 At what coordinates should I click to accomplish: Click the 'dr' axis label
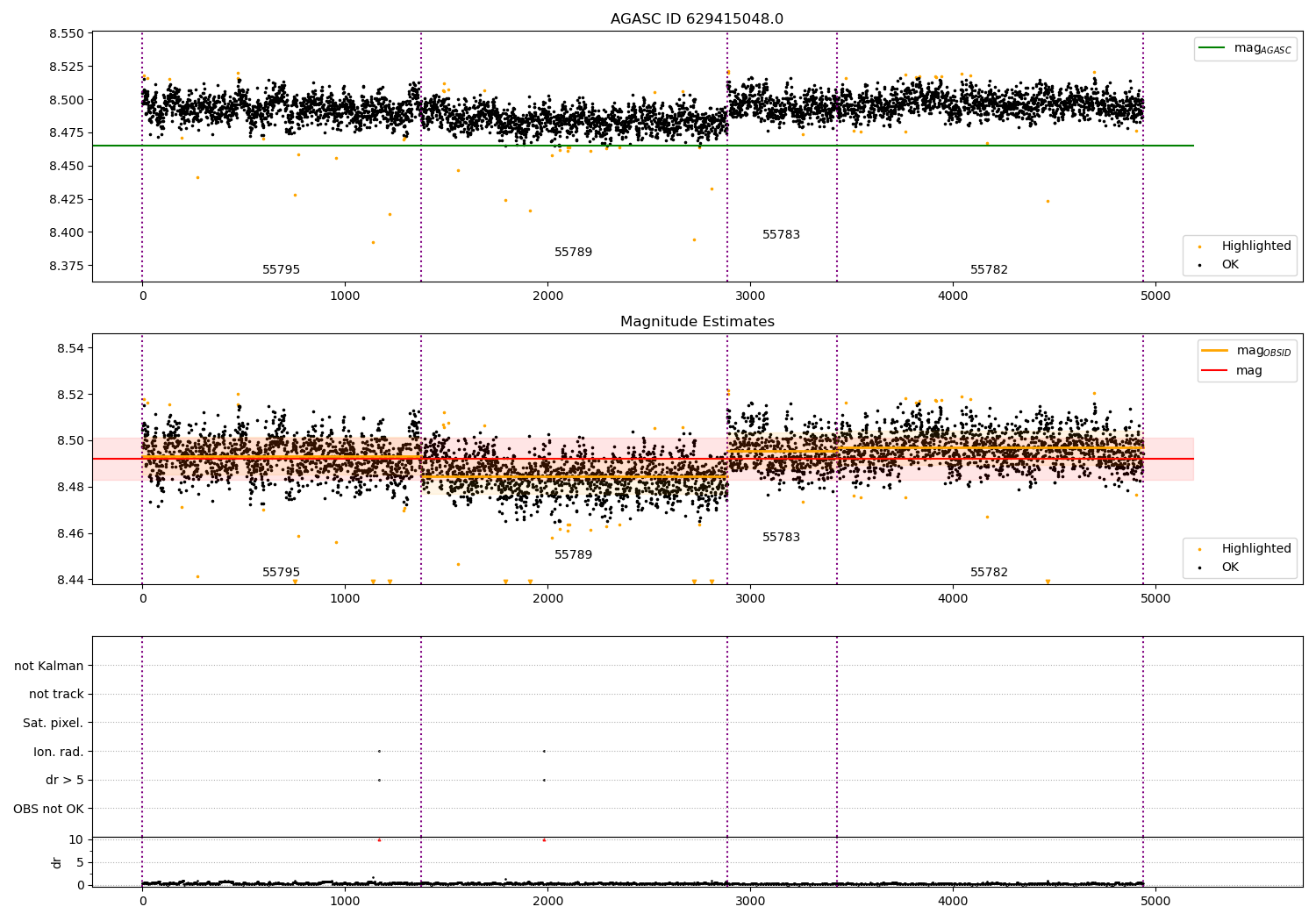[x=57, y=862]
